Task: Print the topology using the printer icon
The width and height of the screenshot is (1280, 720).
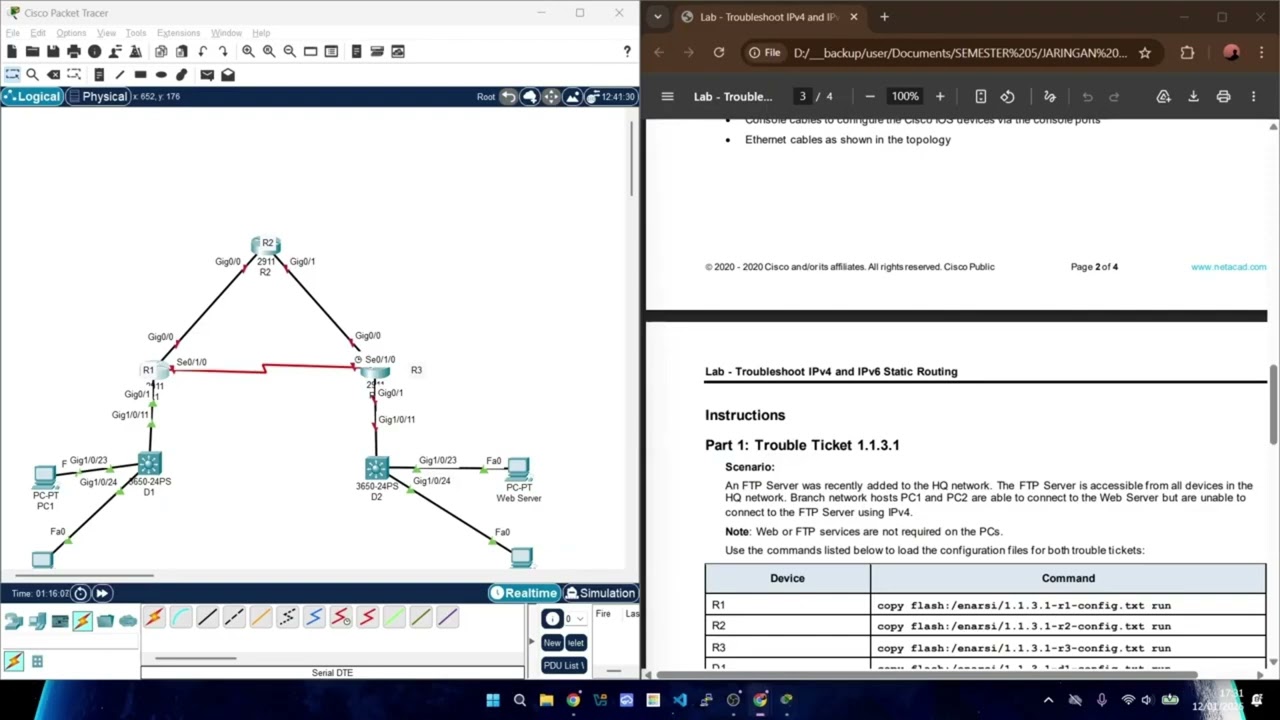Action: tap(74, 51)
